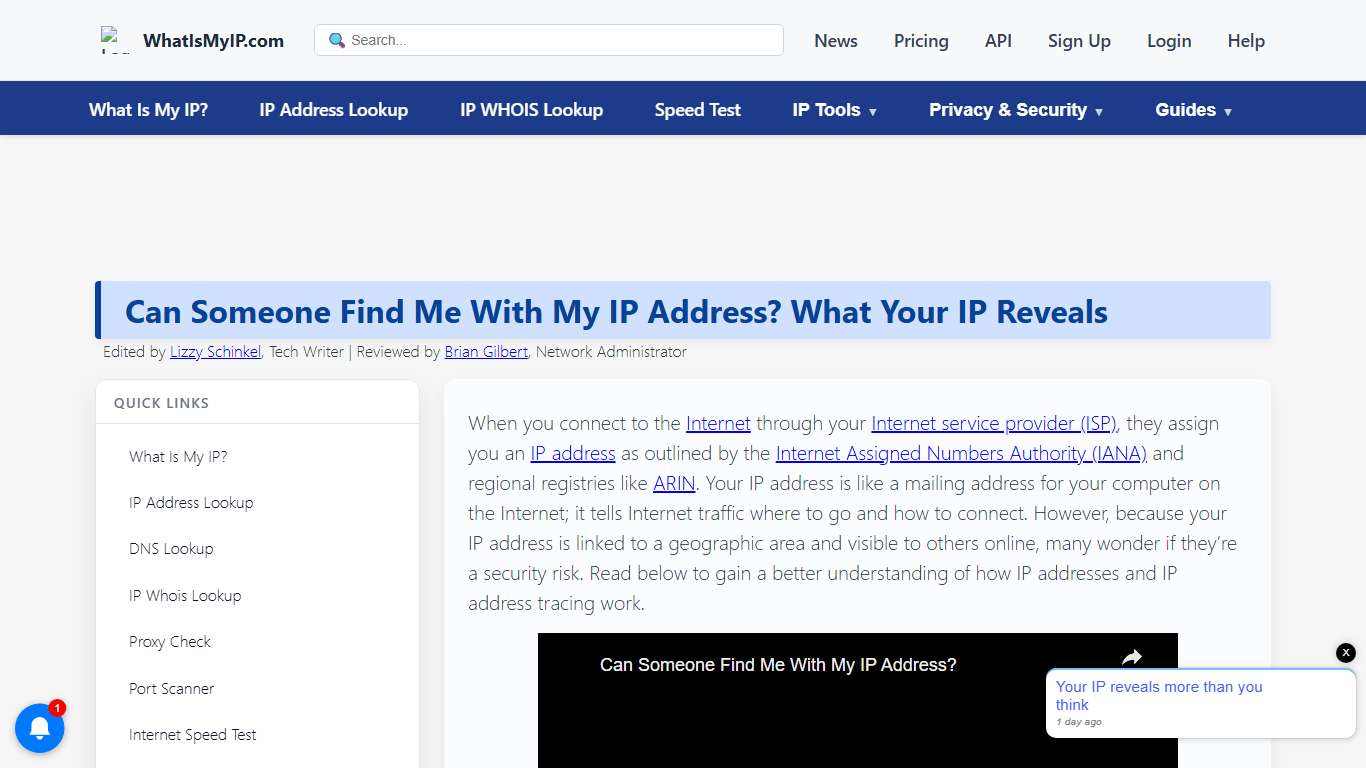Screen dimensions: 1366x768
Task: Open the Privacy & Security dropdown menu
Action: point(1015,110)
